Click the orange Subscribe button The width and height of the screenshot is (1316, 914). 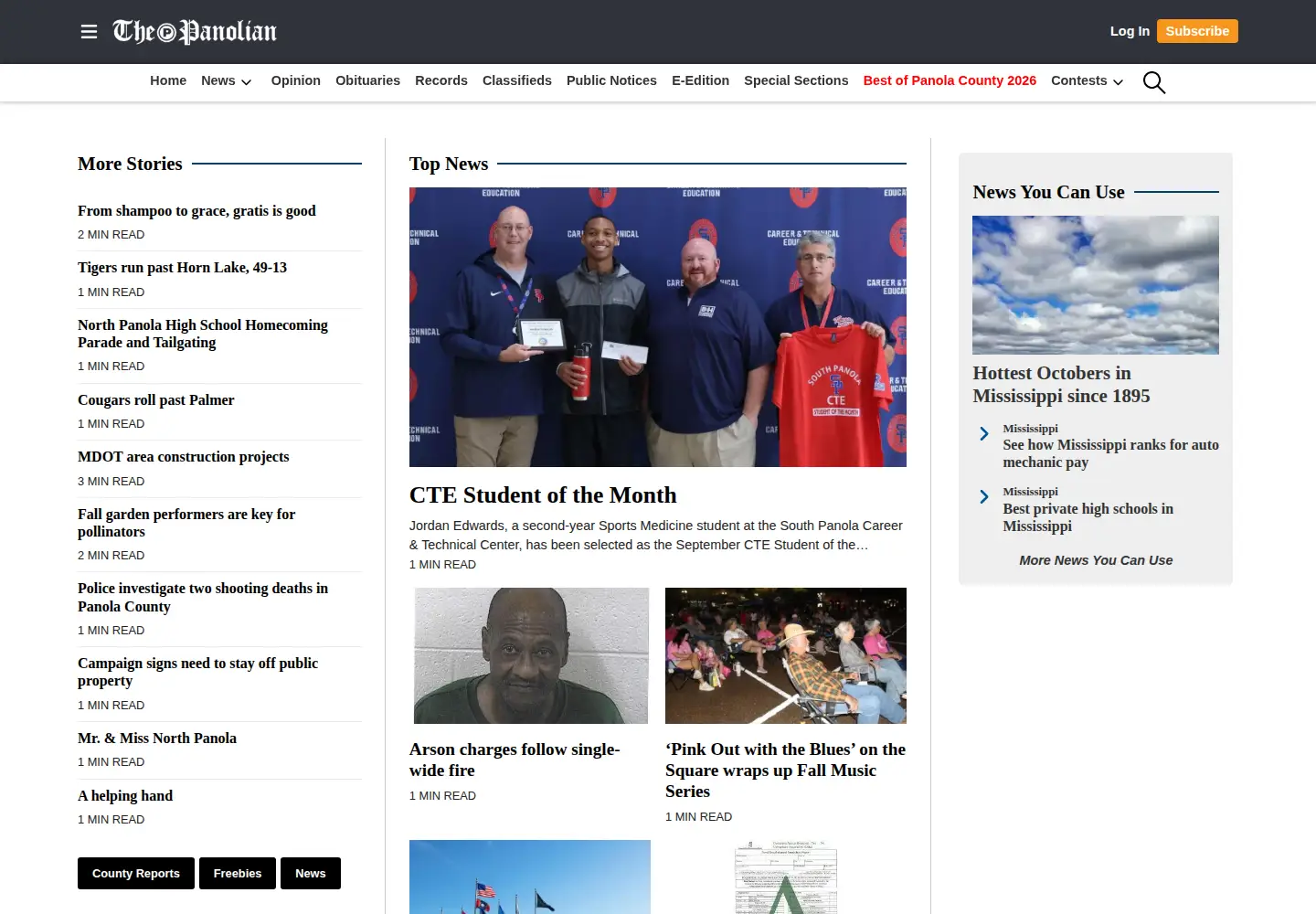pos(1197,31)
